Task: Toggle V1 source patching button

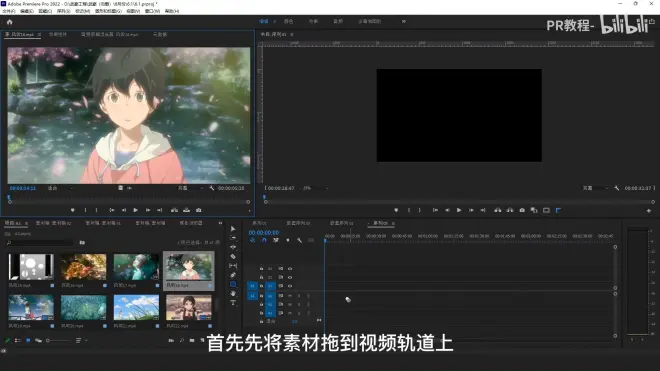Action: [252, 286]
